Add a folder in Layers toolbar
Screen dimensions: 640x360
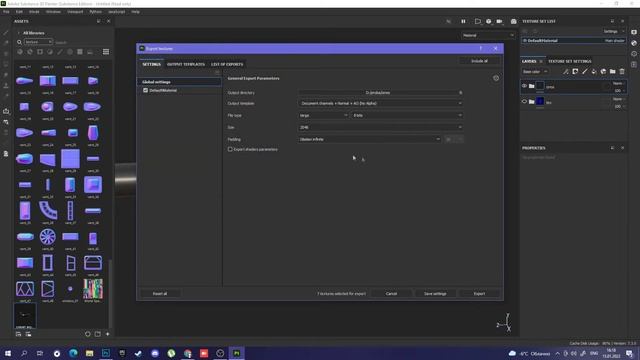click(x=613, y=71)
